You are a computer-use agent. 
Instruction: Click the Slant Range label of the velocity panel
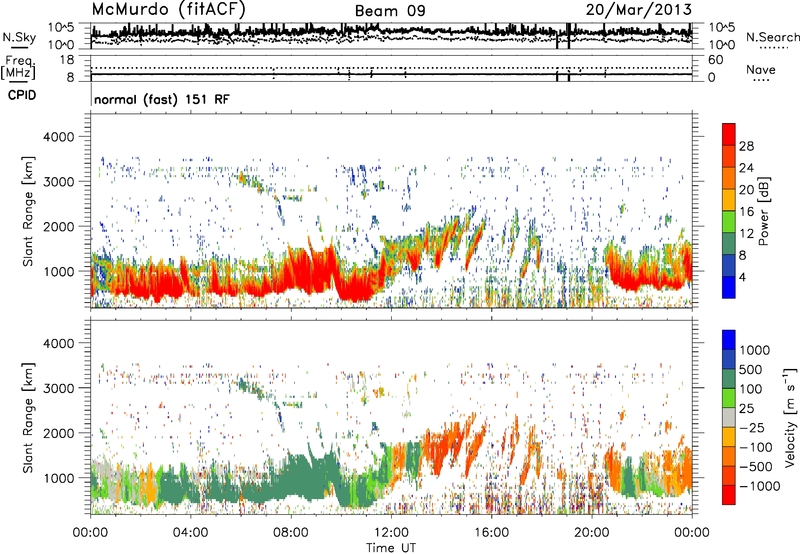coord(28,417)
